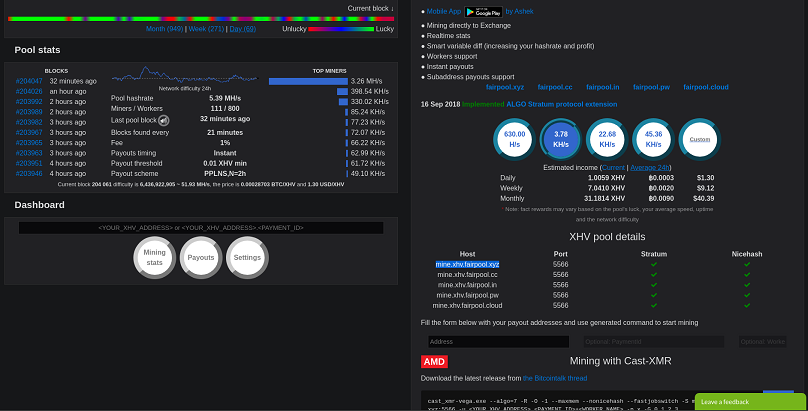
Task: Go to fairpool.in mirror
Action: tap(602, 87)
